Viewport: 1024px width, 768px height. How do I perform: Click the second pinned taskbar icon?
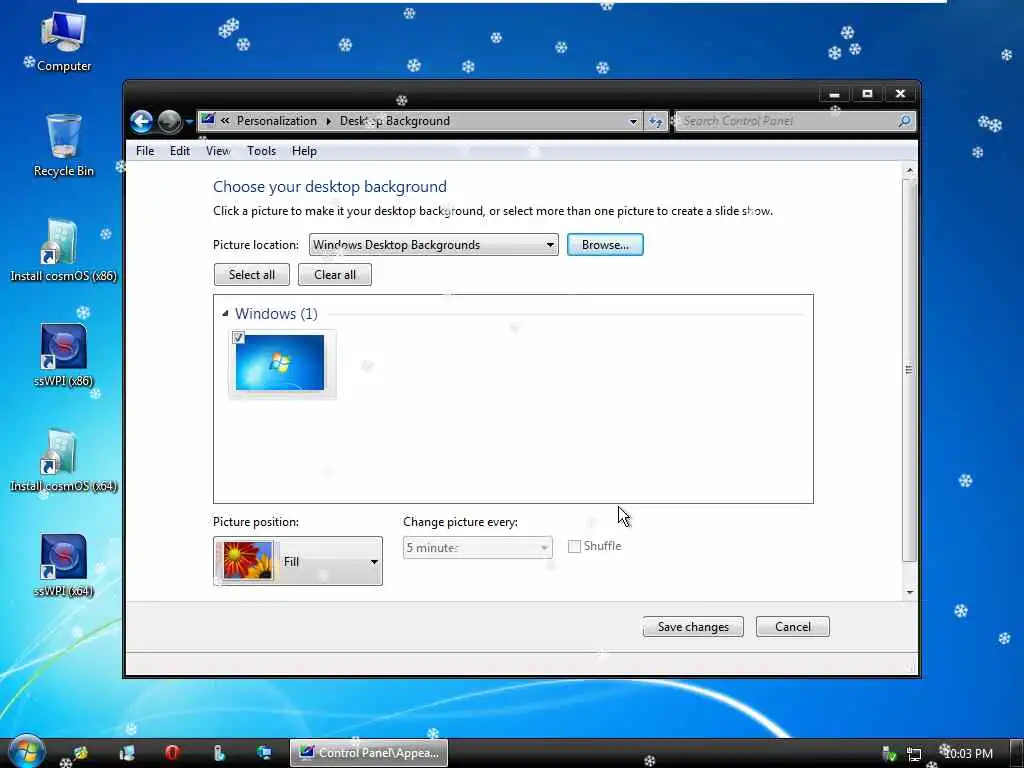(127, 753)
